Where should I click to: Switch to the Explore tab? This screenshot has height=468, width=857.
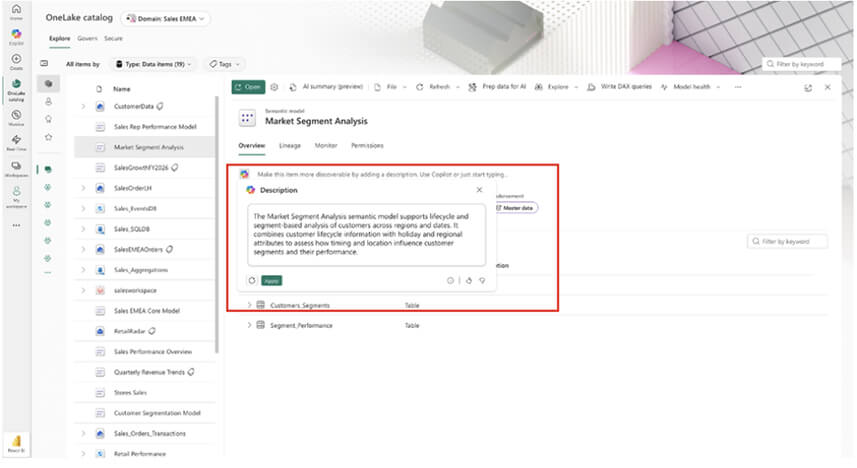(60, 38)
